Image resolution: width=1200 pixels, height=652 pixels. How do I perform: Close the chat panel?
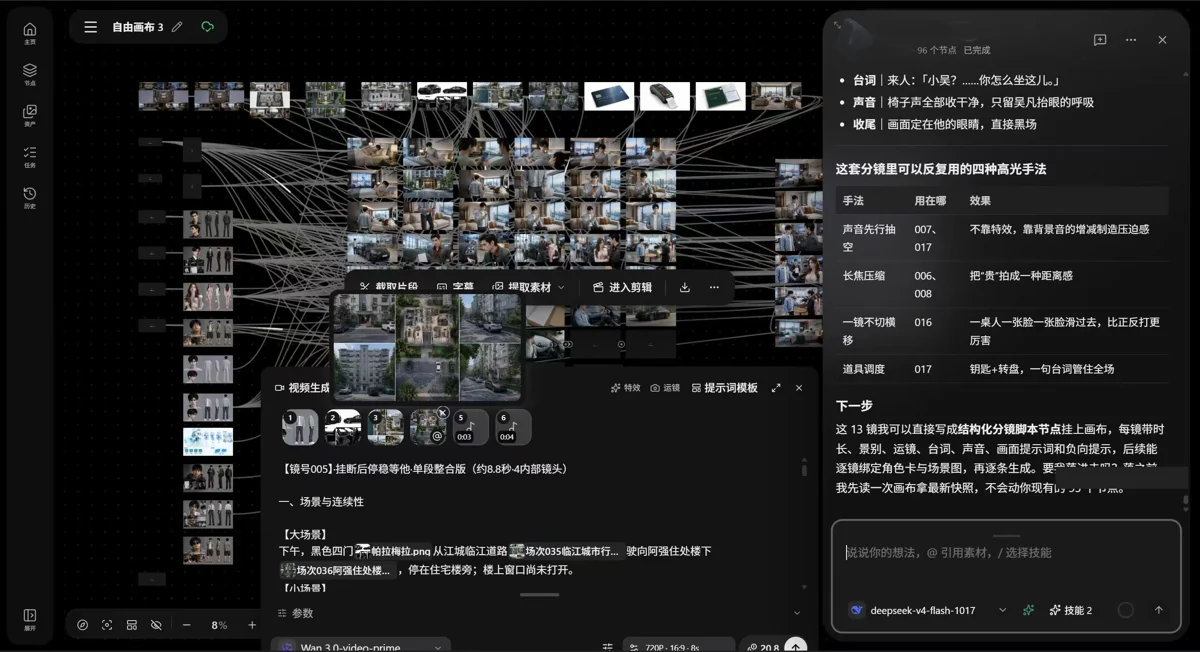tap(1162, 40)
